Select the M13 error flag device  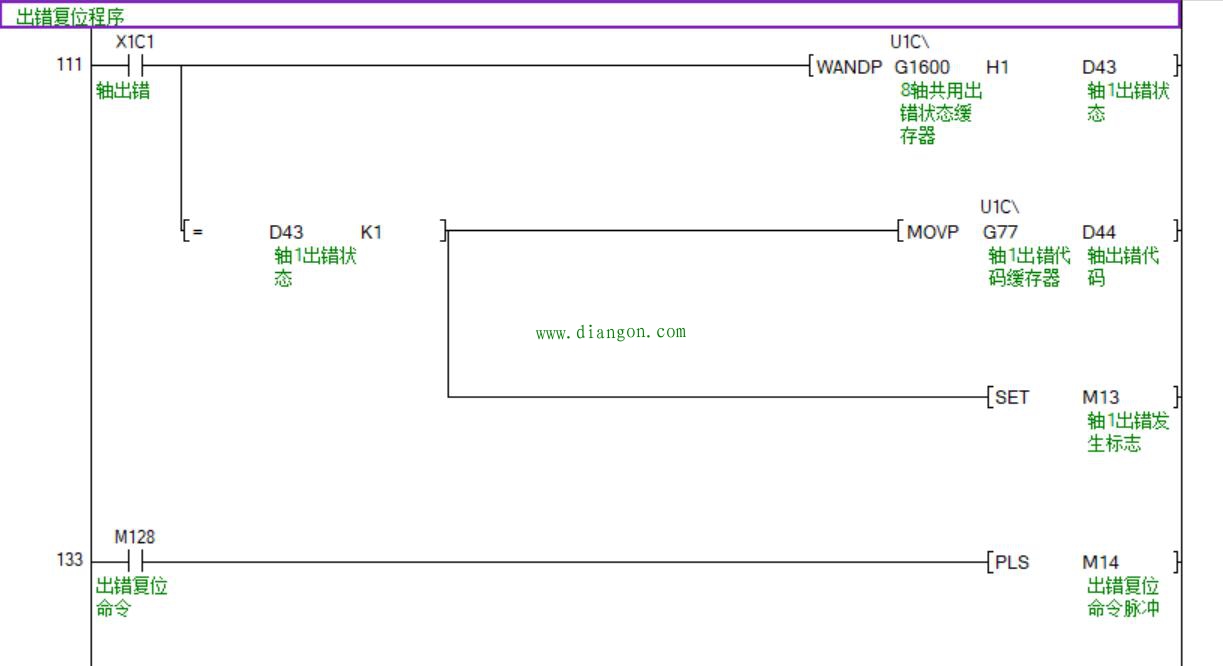(1100, 397)
